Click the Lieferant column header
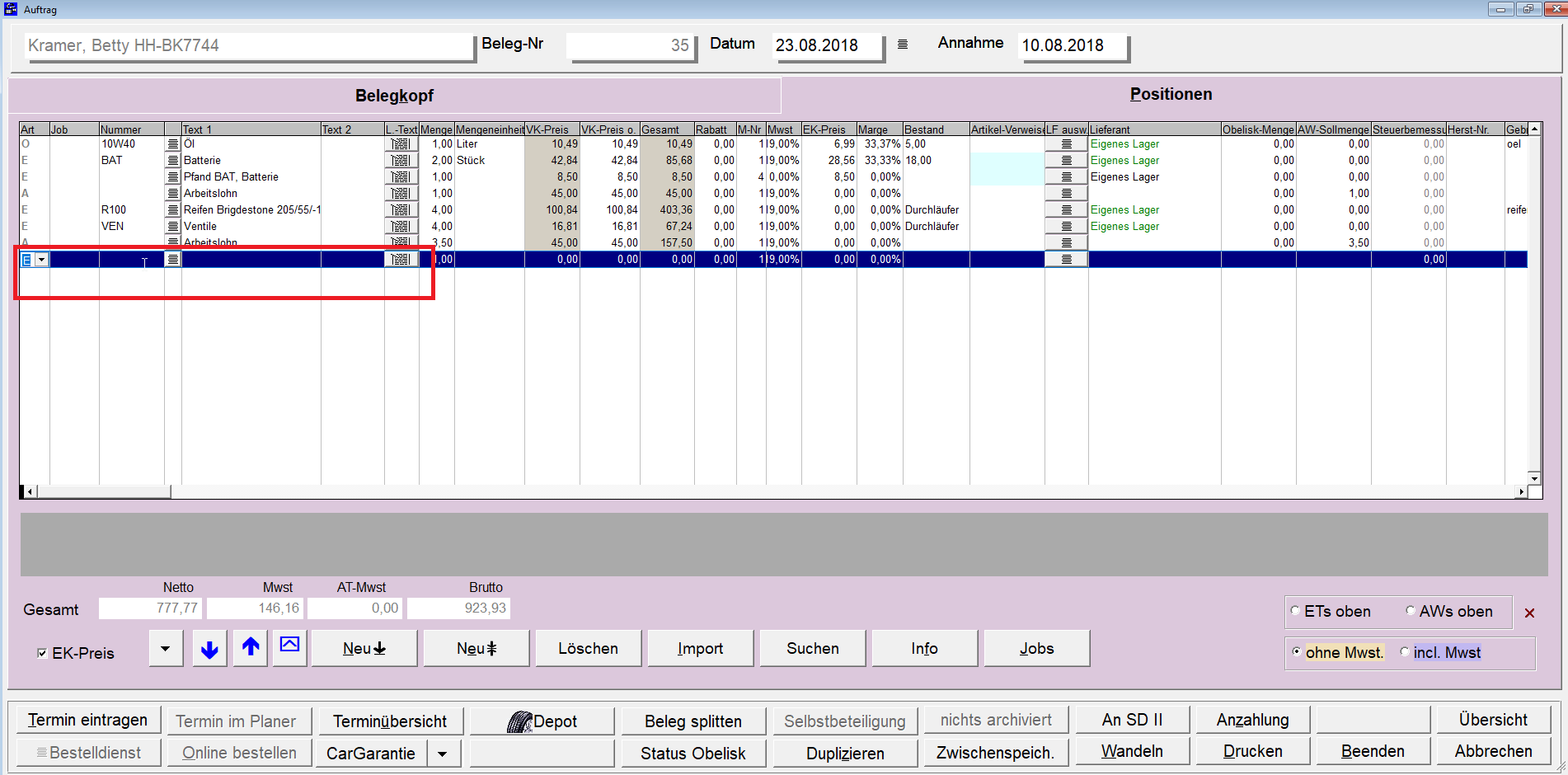 pyautogui.click(x=1154, y=129)
